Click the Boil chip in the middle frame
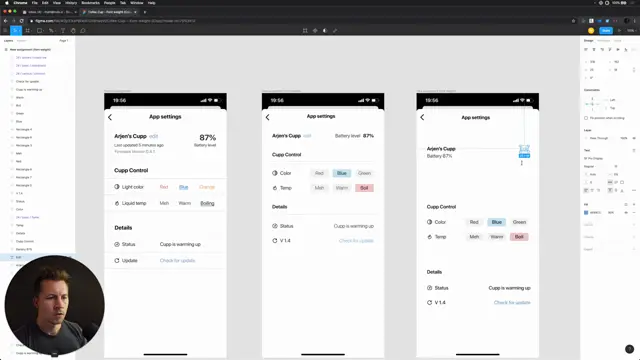 (x=364, y=188)
